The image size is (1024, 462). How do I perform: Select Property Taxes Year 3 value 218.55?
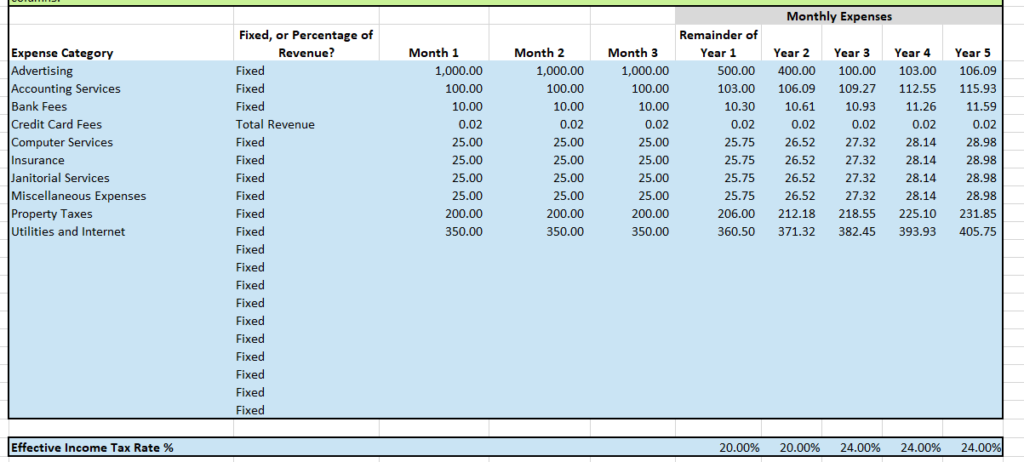pos(857,214)
